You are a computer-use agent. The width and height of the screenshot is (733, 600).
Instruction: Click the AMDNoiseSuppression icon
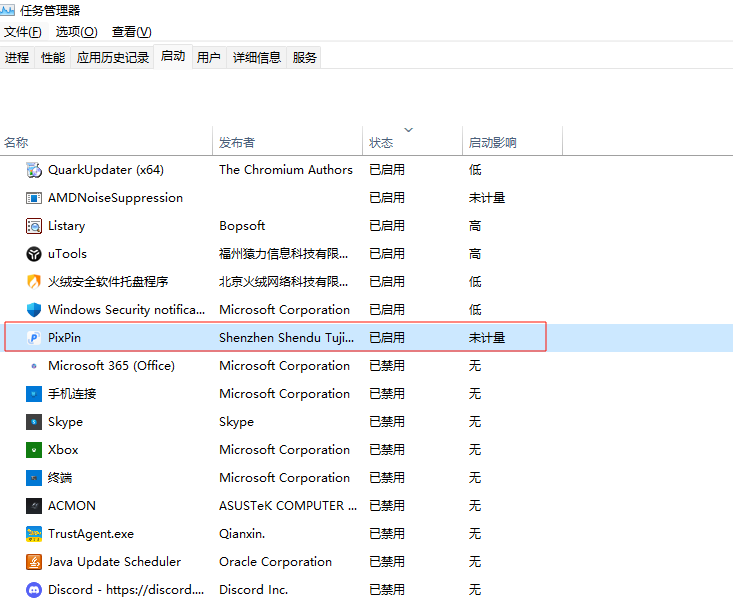(x=34, y=198)
